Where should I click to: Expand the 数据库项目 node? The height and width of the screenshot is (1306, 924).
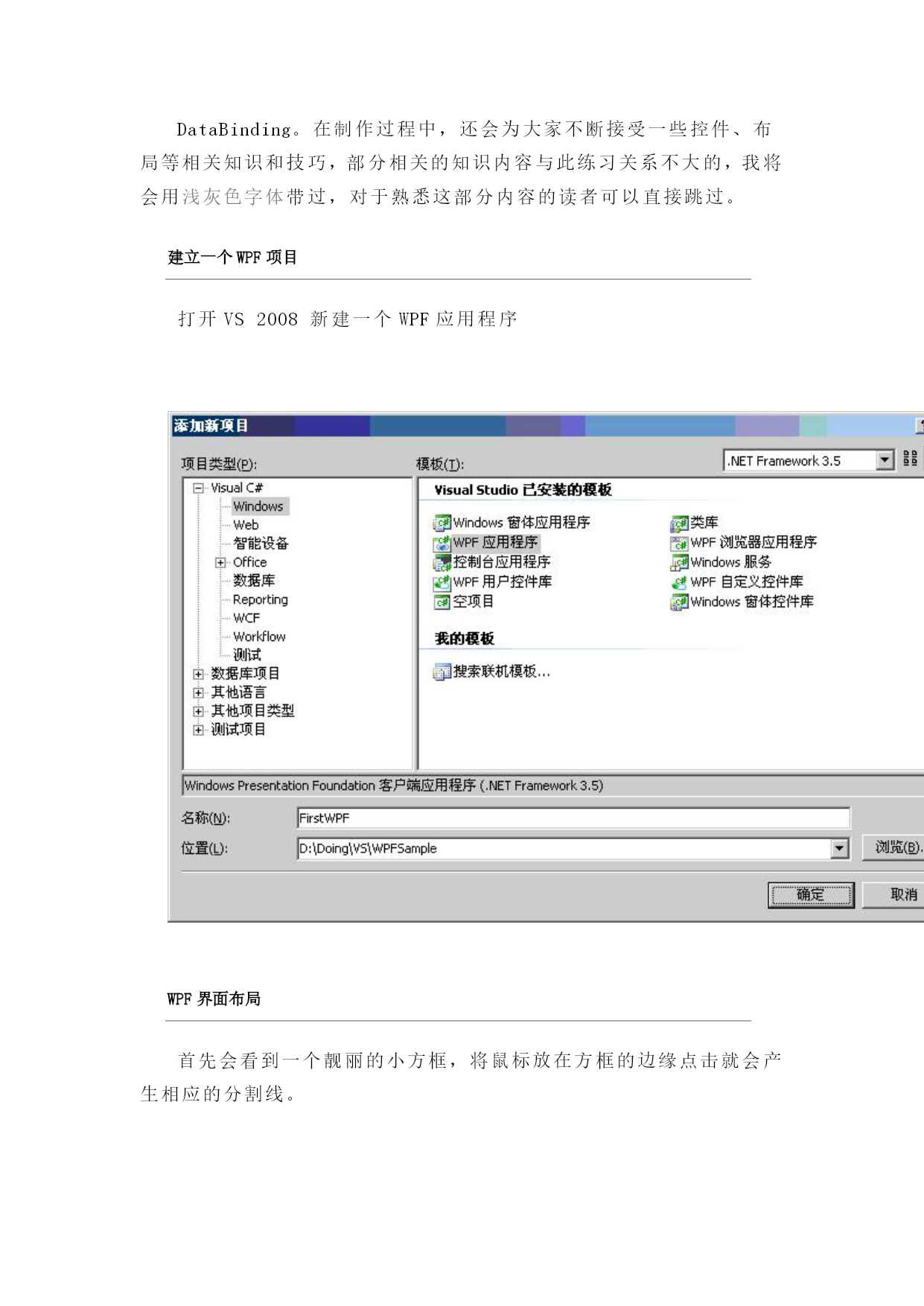(x=199, y=675)
